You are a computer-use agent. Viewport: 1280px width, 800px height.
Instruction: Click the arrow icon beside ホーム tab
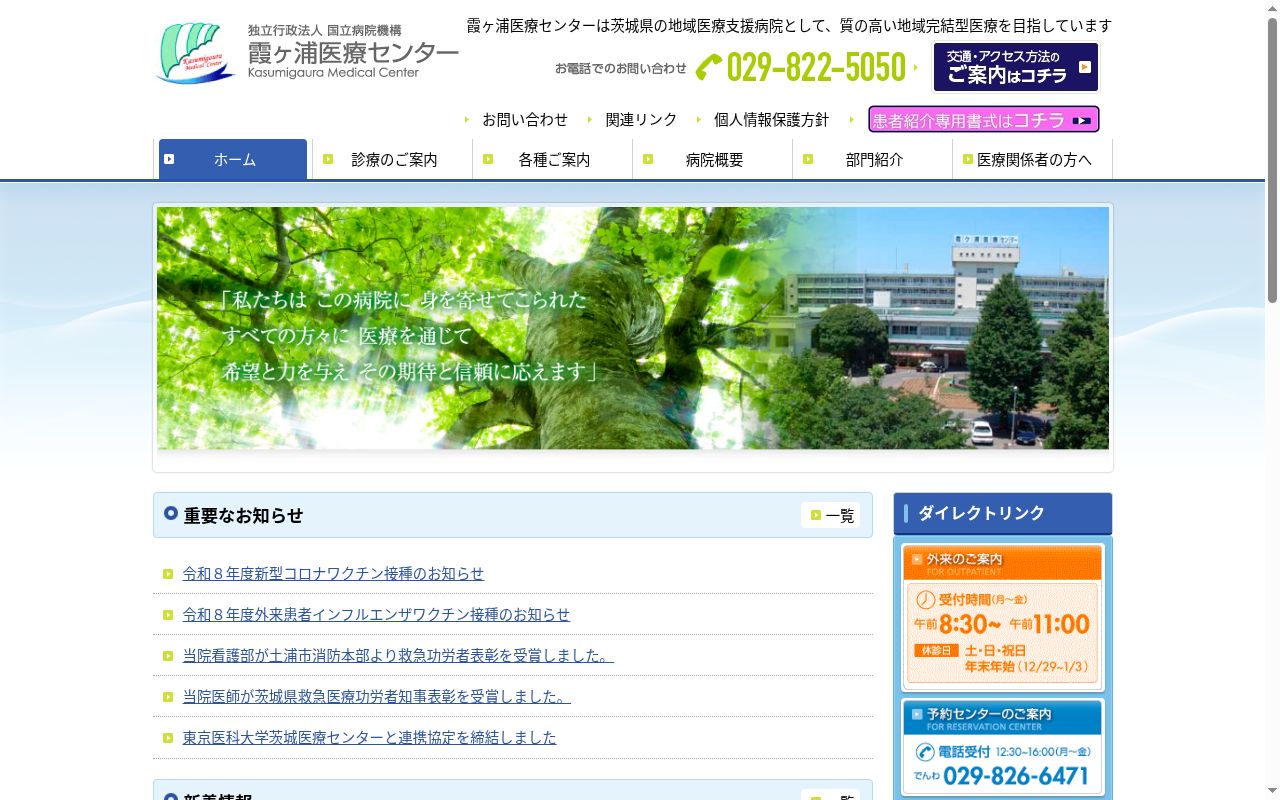pos(169,159)
